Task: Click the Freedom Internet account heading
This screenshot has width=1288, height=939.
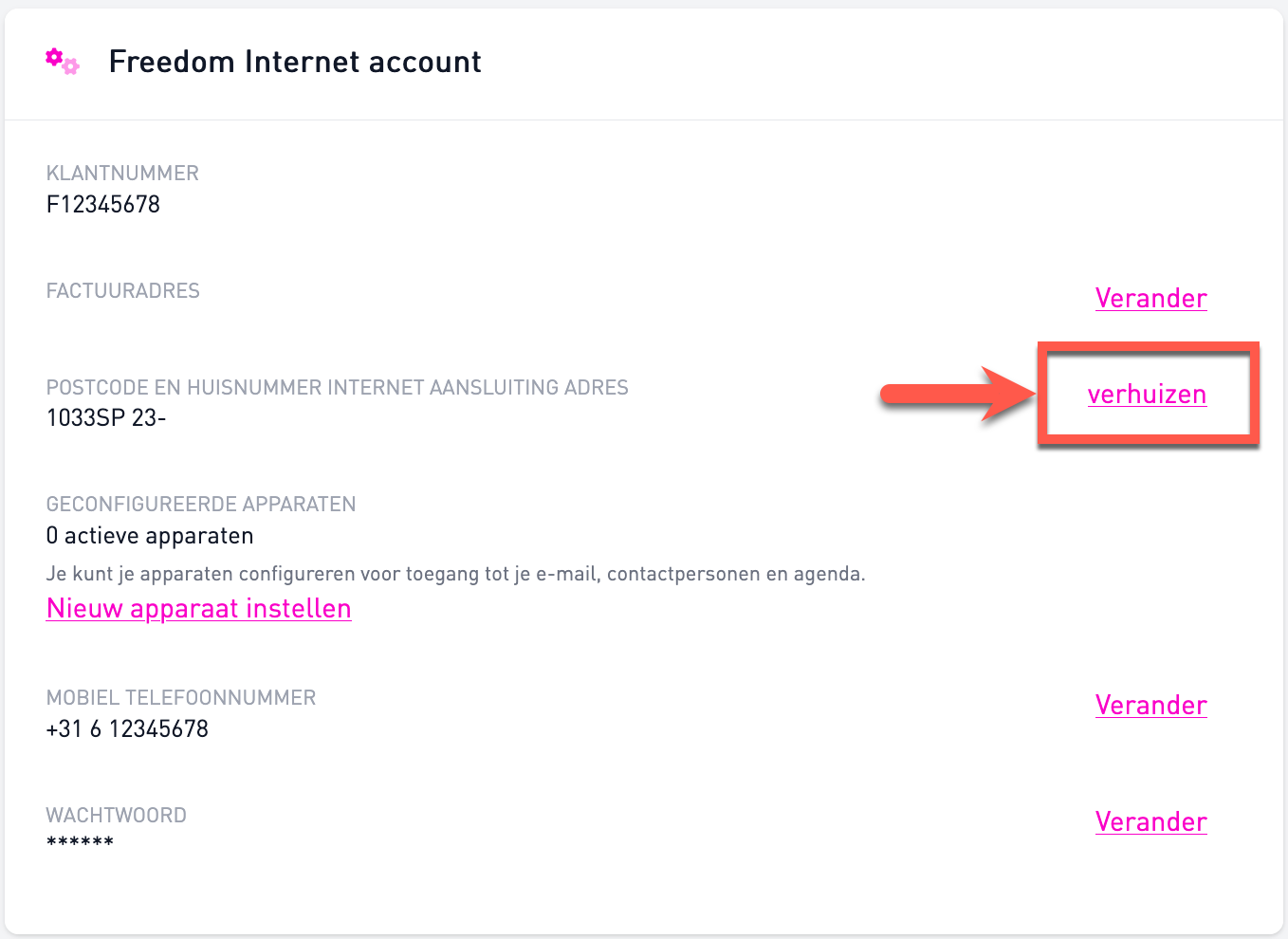Action: (x=295, y=62)
